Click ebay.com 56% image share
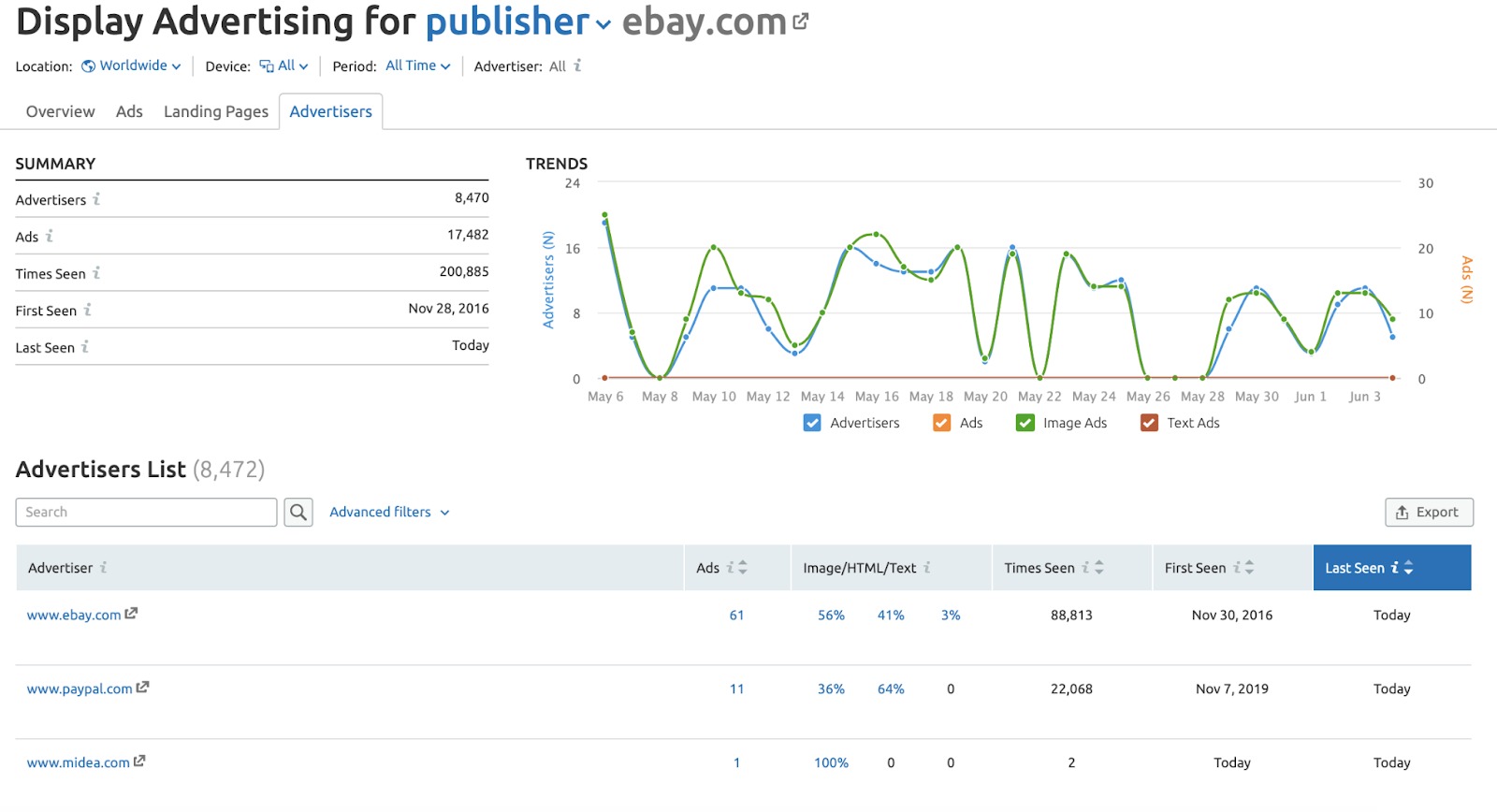 [831, 615]
